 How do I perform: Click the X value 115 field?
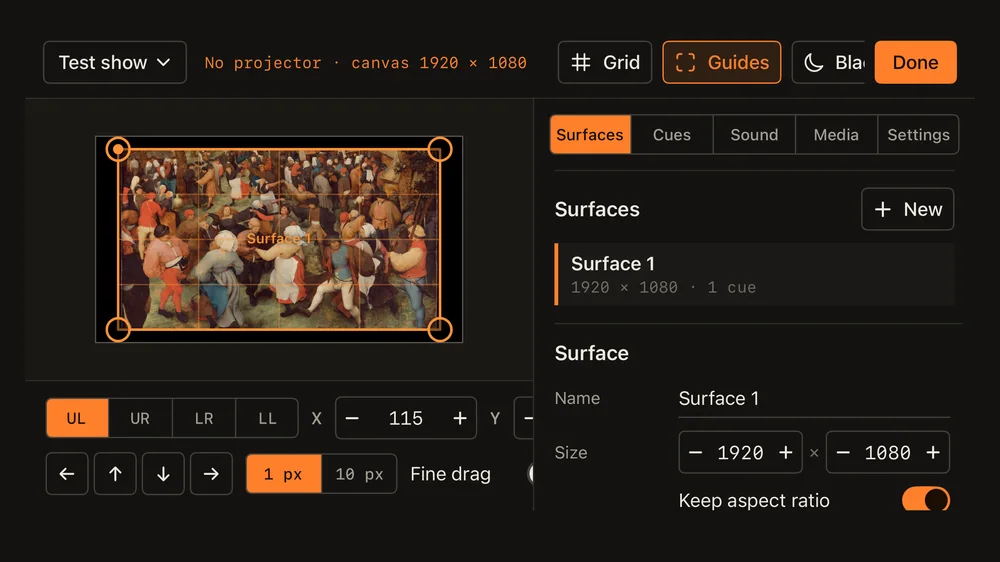click(x=406, y=418)
